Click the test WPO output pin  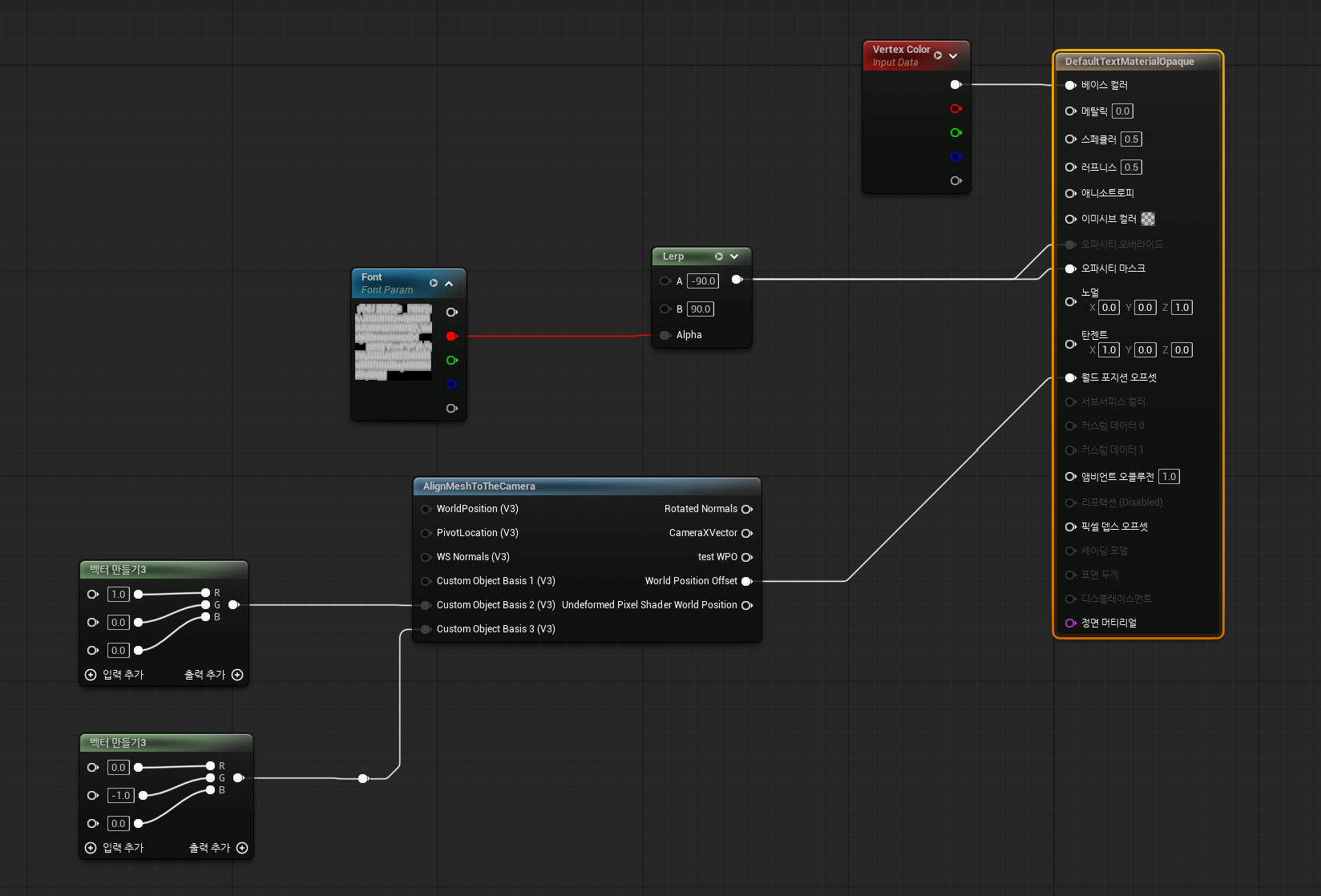tap(747, 557)
